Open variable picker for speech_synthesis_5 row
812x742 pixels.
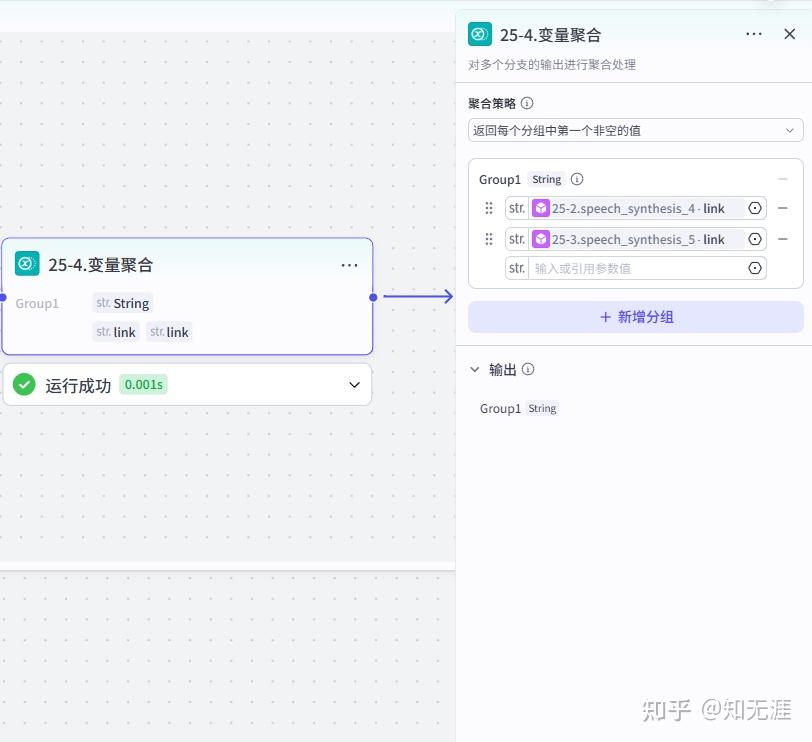click(x=755, y=239)
